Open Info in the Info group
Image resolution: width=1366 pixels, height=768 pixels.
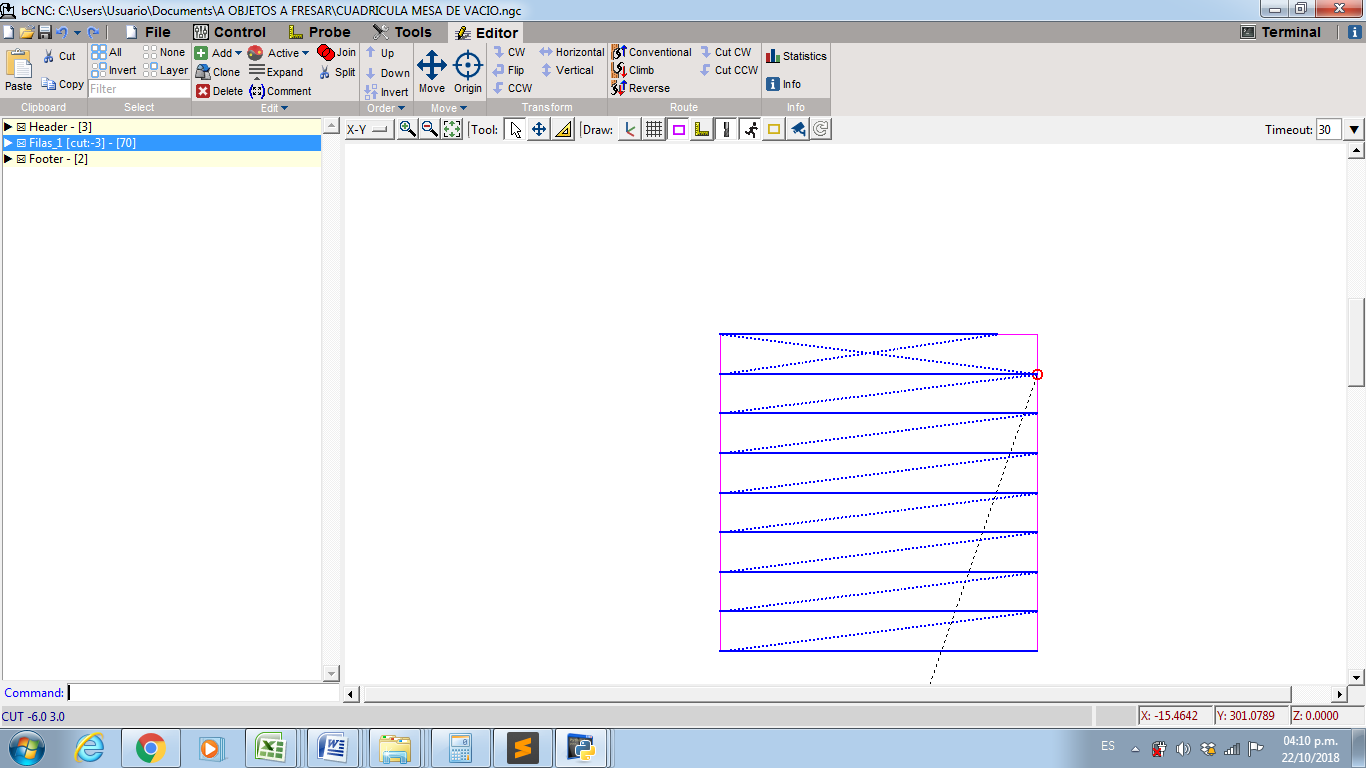click(x=783, y=84)
